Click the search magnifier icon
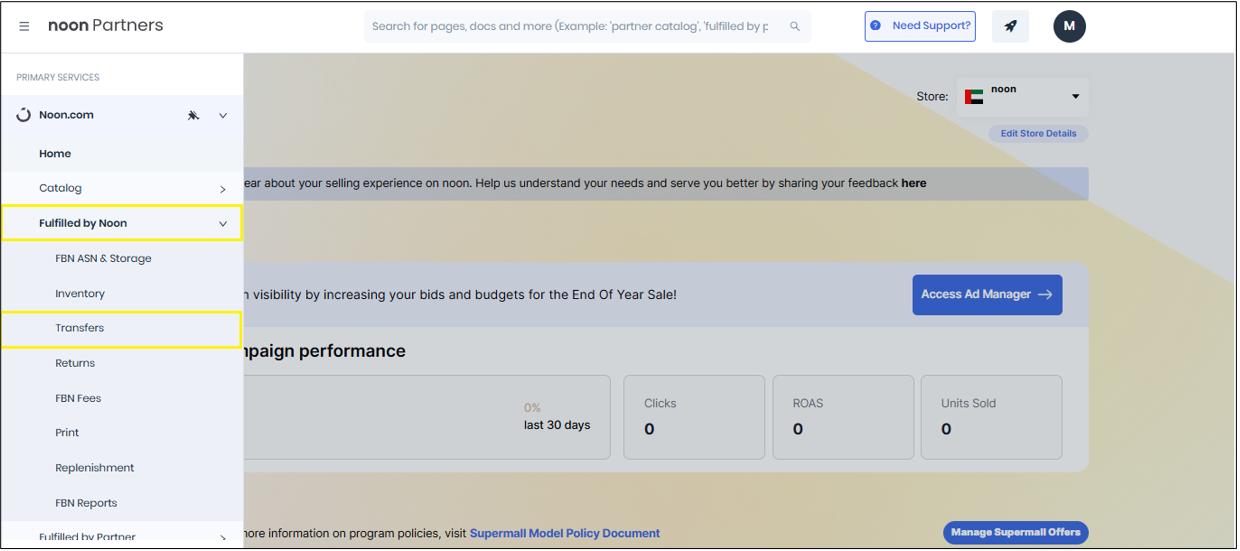The image size is (1240, 551). pos(795,26)
